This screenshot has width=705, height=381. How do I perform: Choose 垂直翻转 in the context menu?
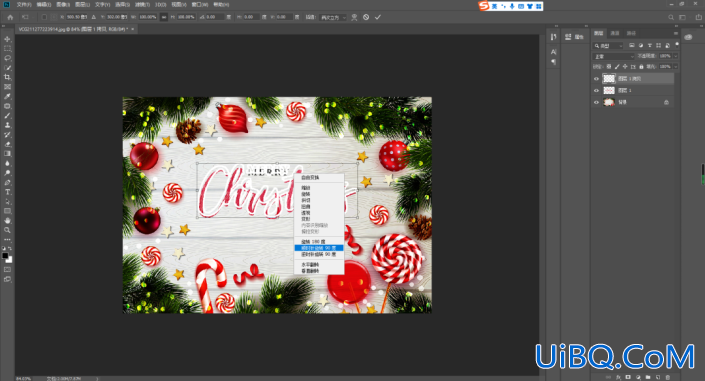[x=310, y=271]
